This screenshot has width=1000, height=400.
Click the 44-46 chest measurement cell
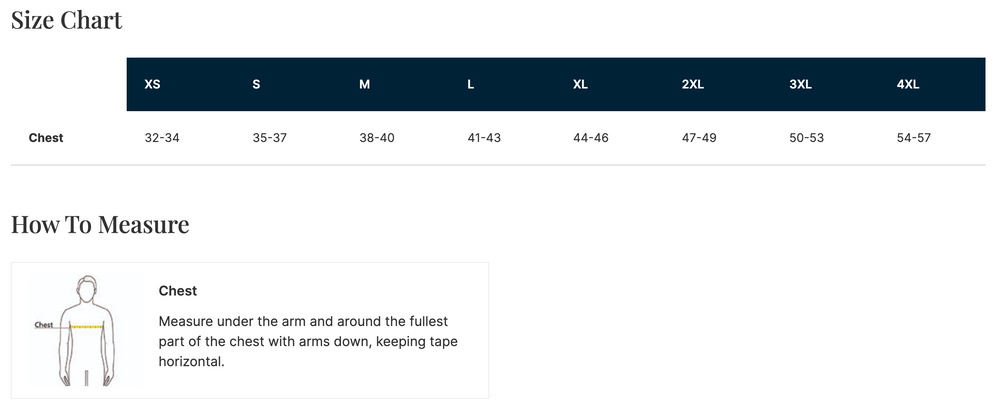point(591,138)
